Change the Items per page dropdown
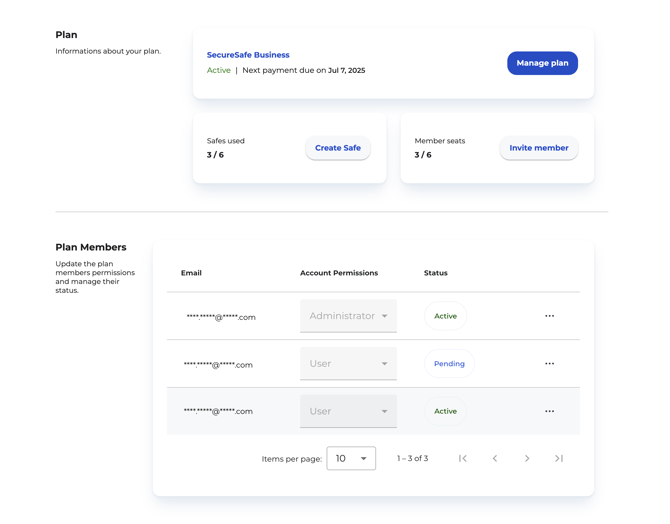 (351, 459)
